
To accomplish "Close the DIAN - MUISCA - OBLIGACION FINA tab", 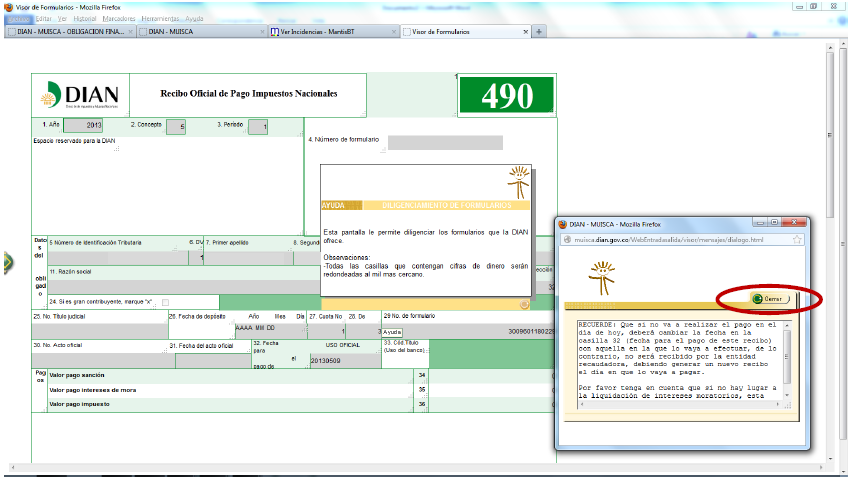I will point(130,32).
